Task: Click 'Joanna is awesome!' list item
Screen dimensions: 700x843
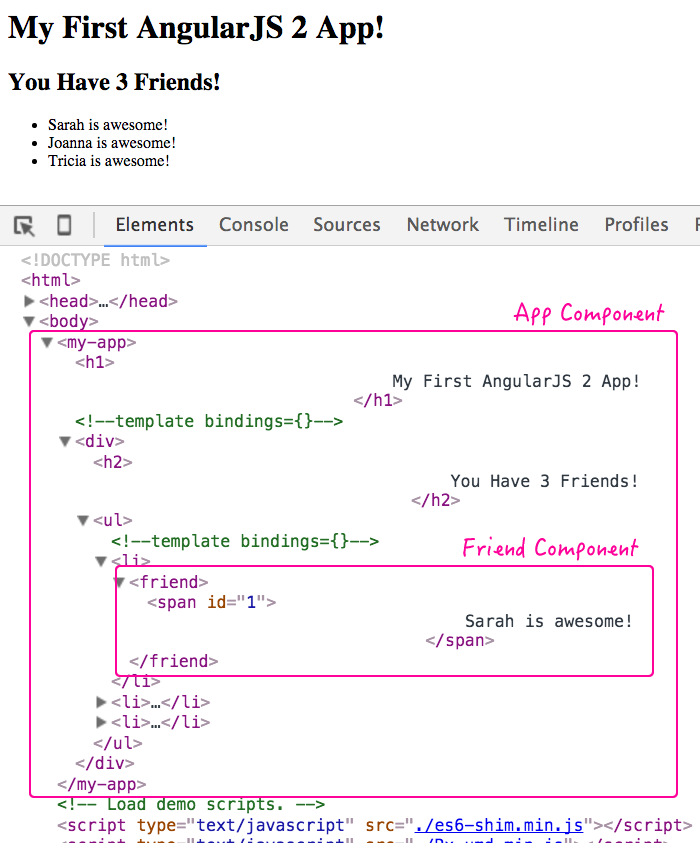Action: coord(112,142)
